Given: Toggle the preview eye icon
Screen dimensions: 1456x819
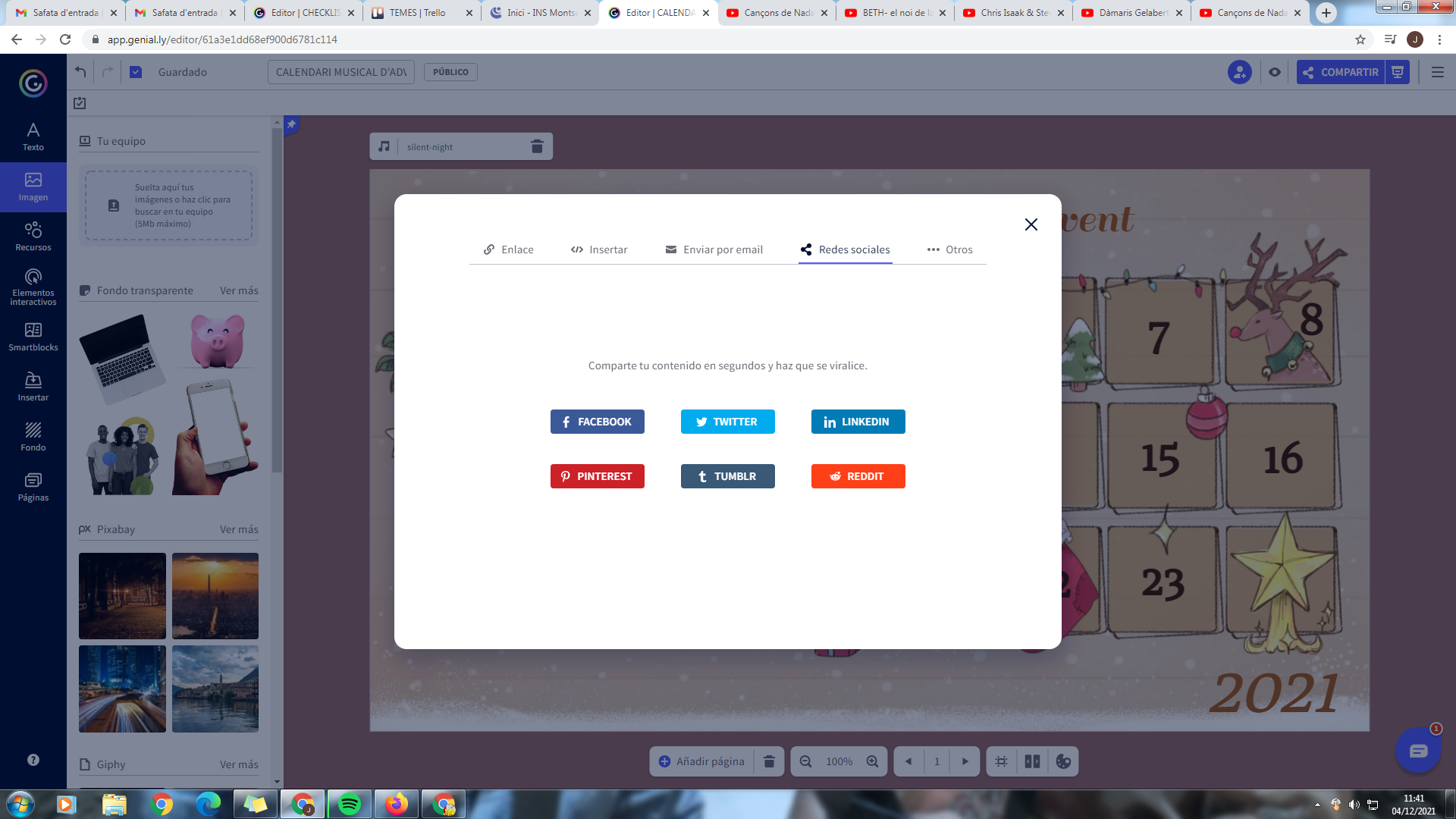Looking at the screenshot, I should pyautogui.click(x=1275, y=72).
